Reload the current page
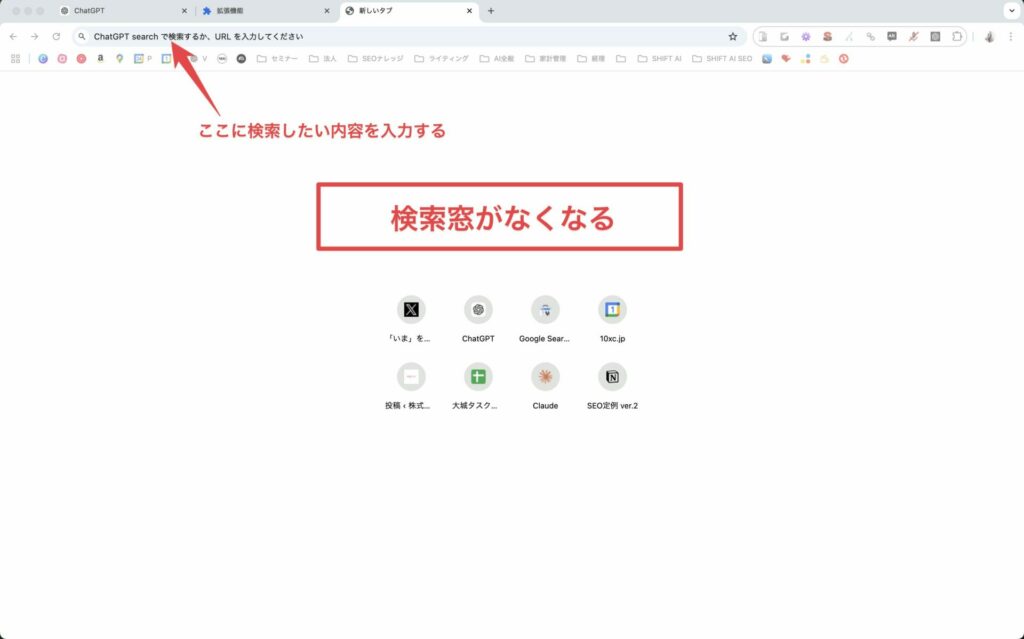The width and height of the screenshot is (1024, 639). (x=56, y=35)
